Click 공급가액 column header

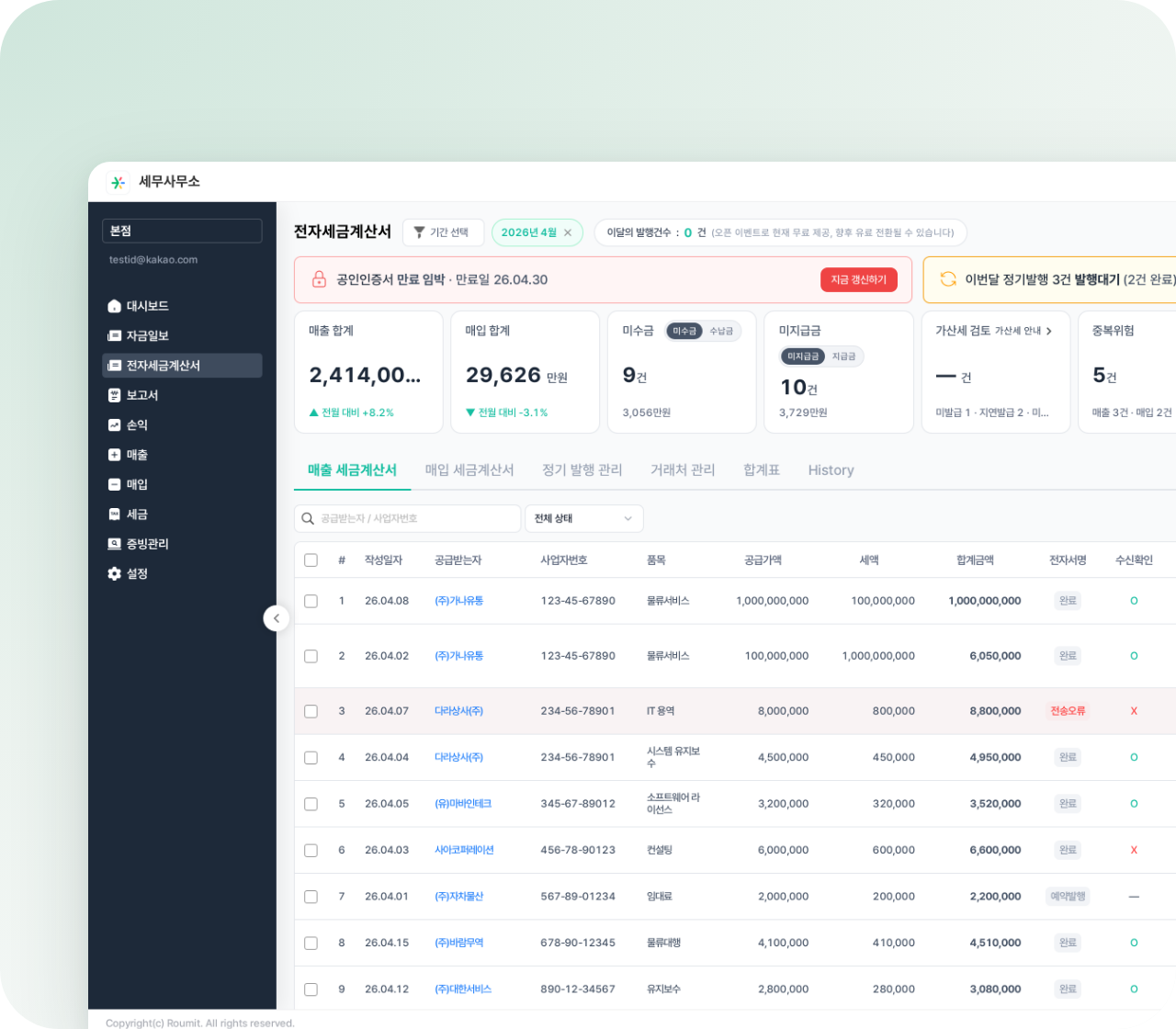[763, 560]
